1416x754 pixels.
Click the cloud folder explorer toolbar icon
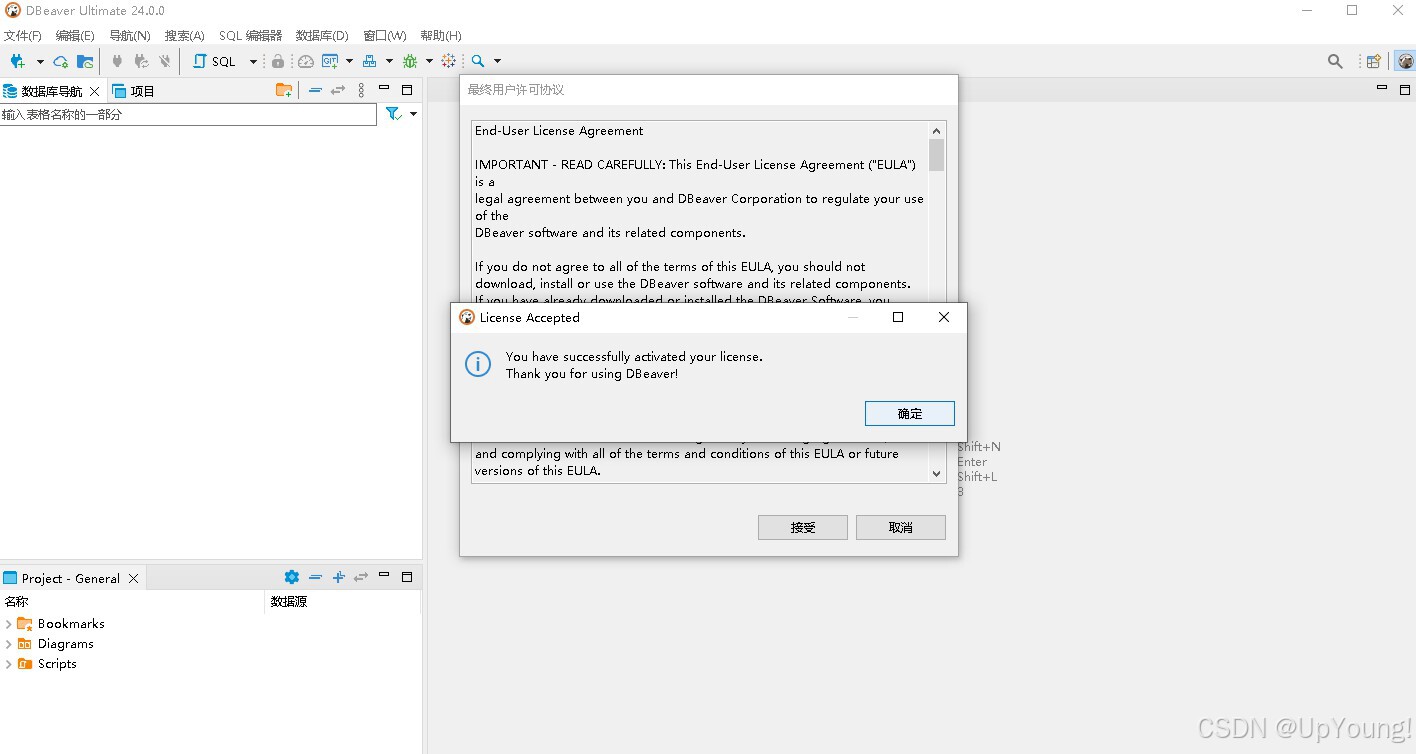pos(85,61)
